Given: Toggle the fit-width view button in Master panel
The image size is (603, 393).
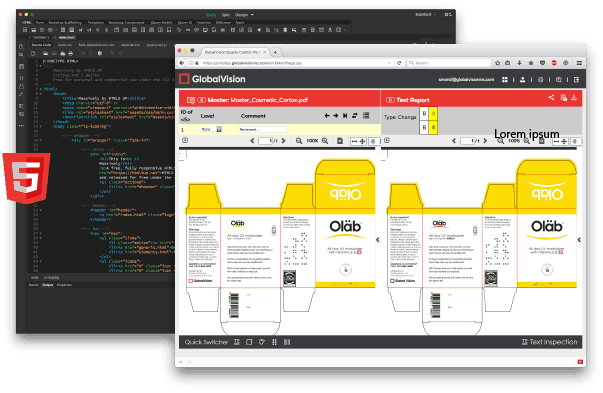Looking at the screenshot, I should pos(354,141).
